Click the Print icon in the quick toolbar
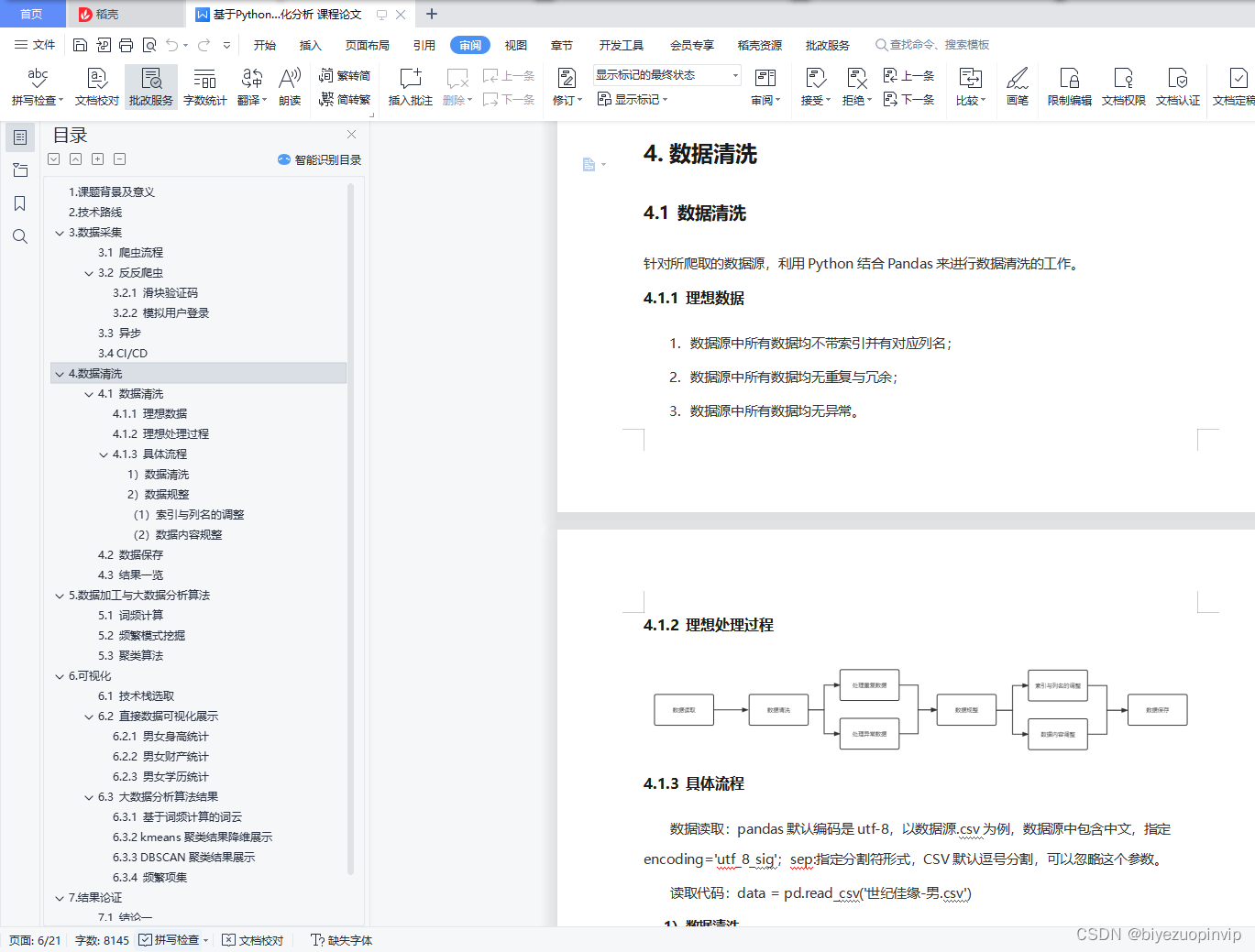Viewport: 1255px width, 952px height. coord(126,45)
